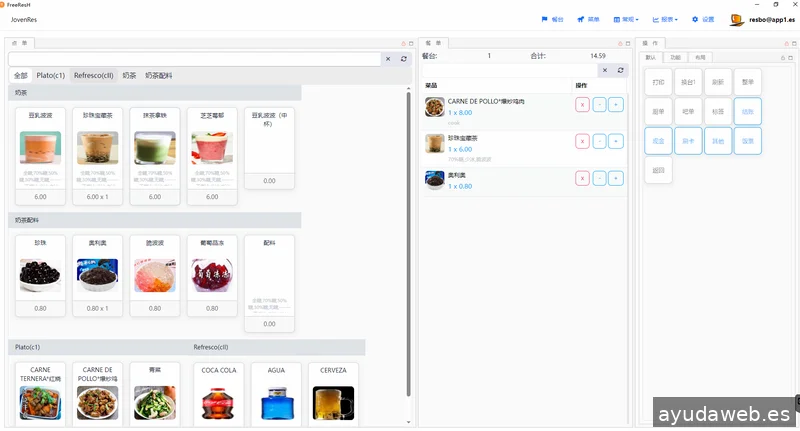The width and height of the screenshot is (800, 431).
Task: Clear the product search field with X
Action: pyautogui.click(x=388, y=59)
